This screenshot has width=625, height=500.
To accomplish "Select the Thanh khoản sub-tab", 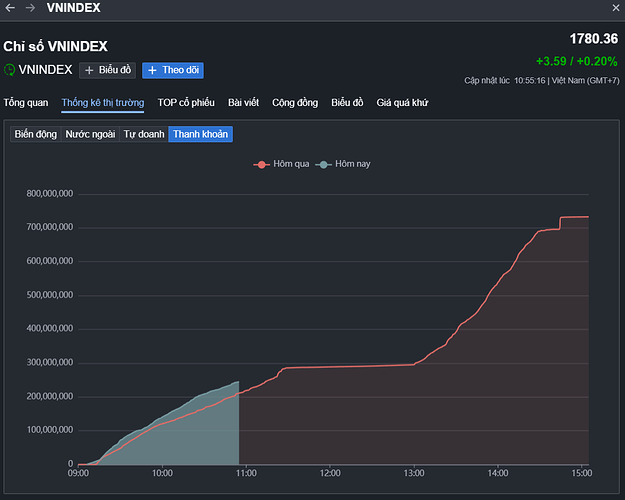I will pyautogui.click(x=200, y=134).
